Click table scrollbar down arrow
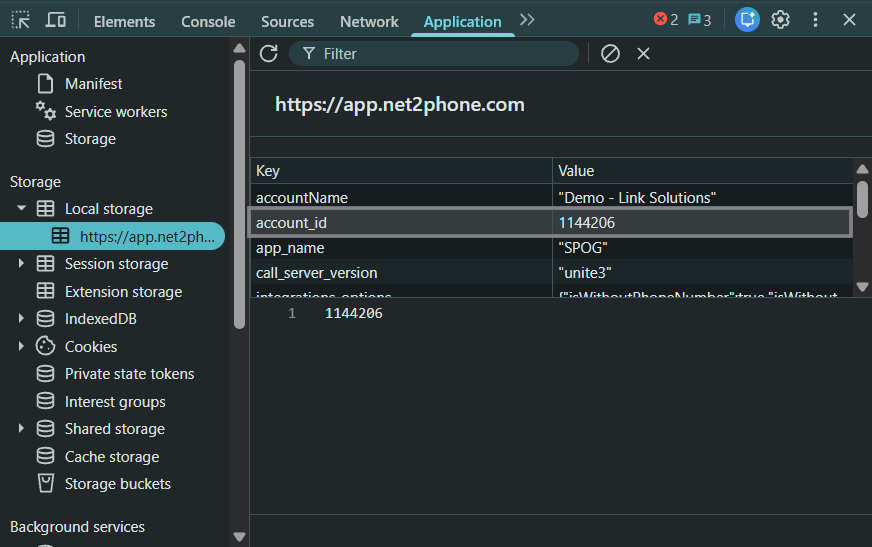This screenshot has height=547, width=872. [863, 287]
